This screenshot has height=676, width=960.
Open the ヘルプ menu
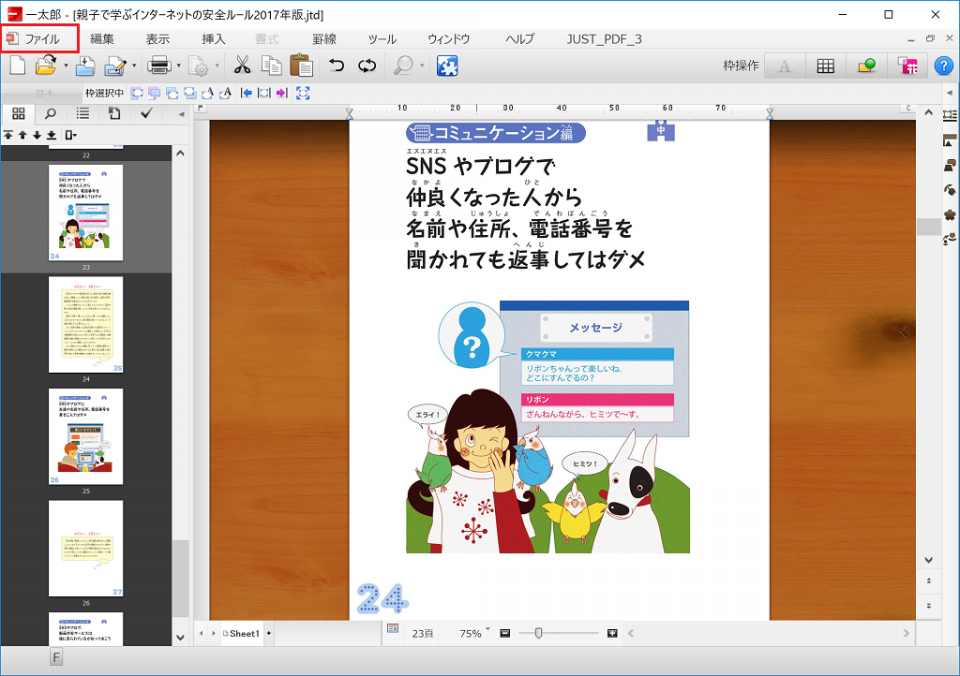(520, 39)
